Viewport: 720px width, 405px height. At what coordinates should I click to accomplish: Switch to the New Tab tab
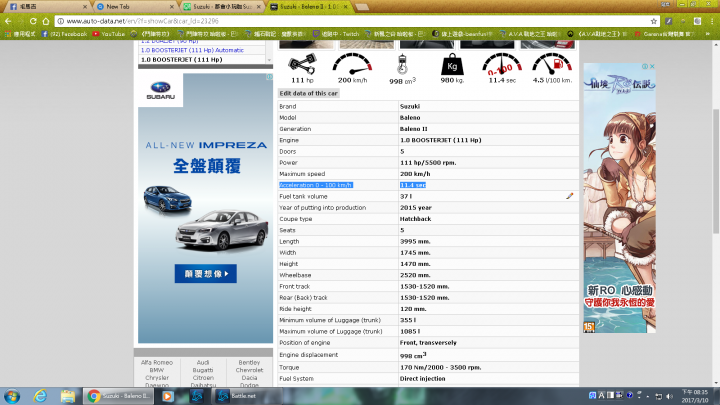[133, 6]
